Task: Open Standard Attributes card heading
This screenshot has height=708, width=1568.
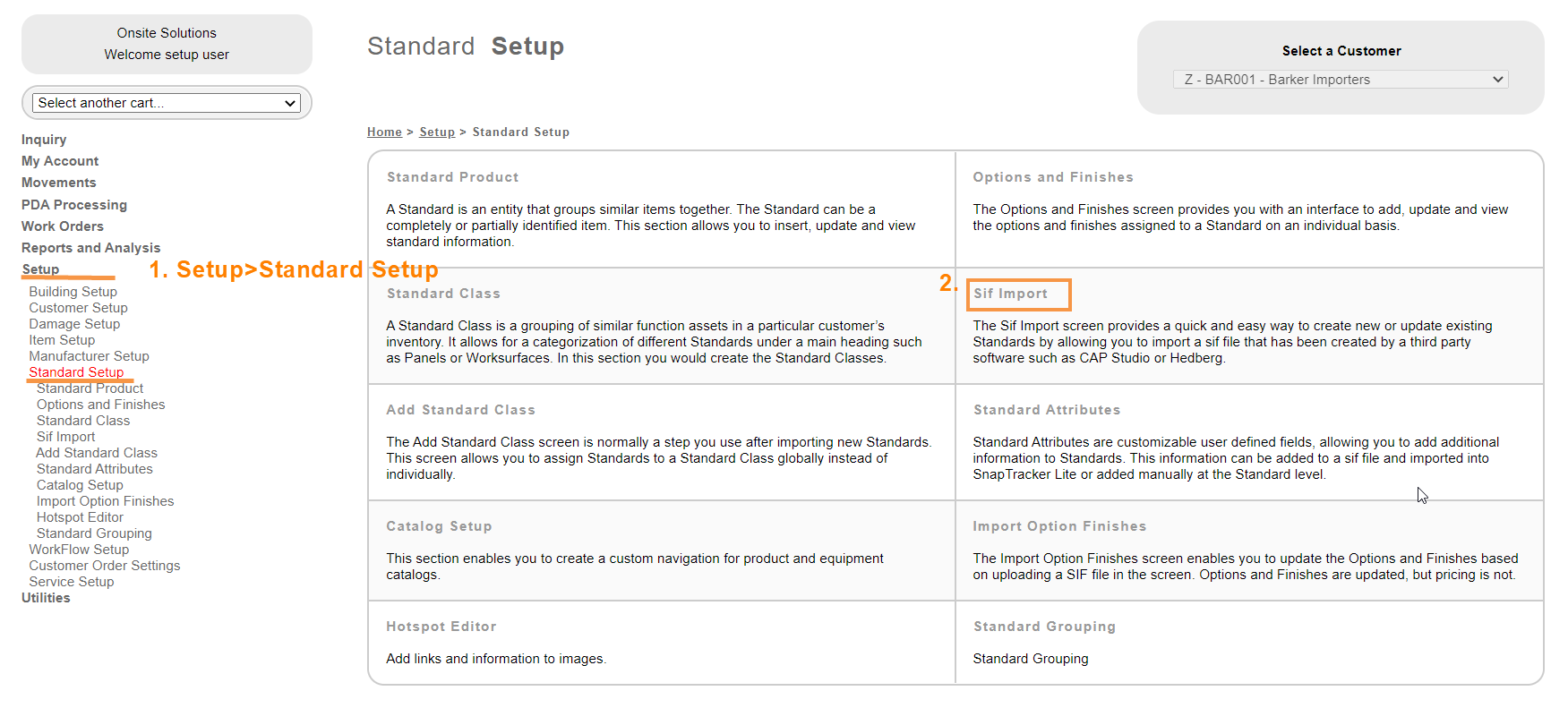Action: pos(1047,410)
